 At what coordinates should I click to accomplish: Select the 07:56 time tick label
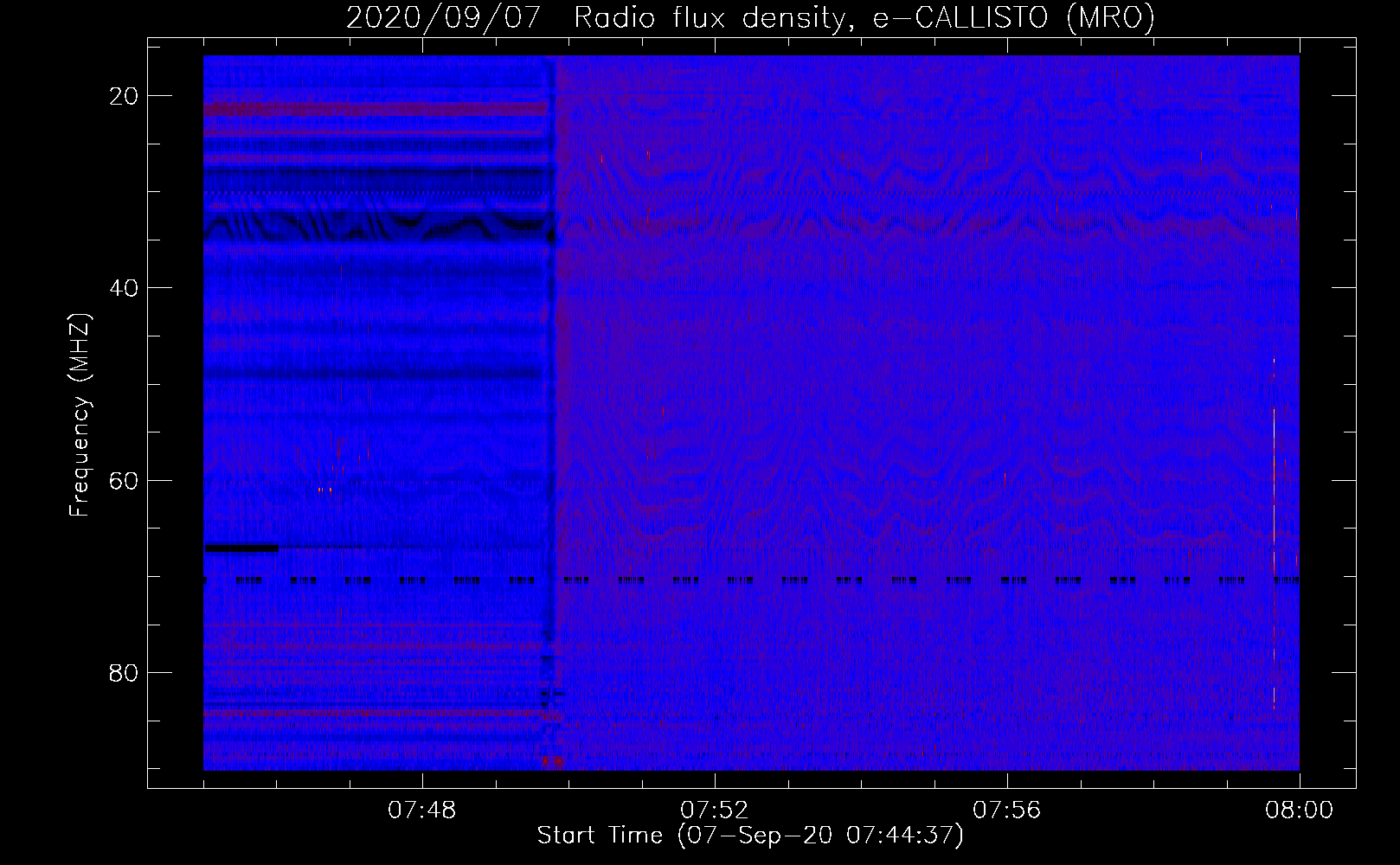click(x=1006, y=811)
